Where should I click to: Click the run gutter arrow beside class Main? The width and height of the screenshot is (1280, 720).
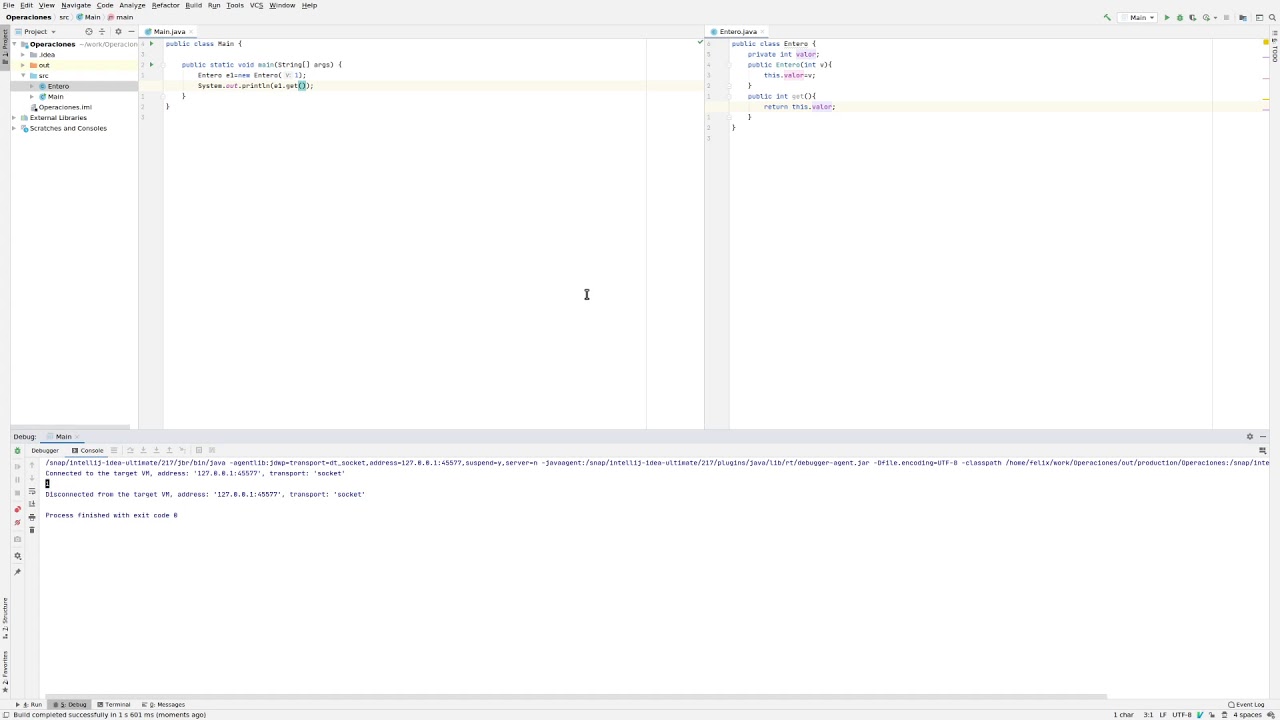pyautogui.click(x=151, y=44)
